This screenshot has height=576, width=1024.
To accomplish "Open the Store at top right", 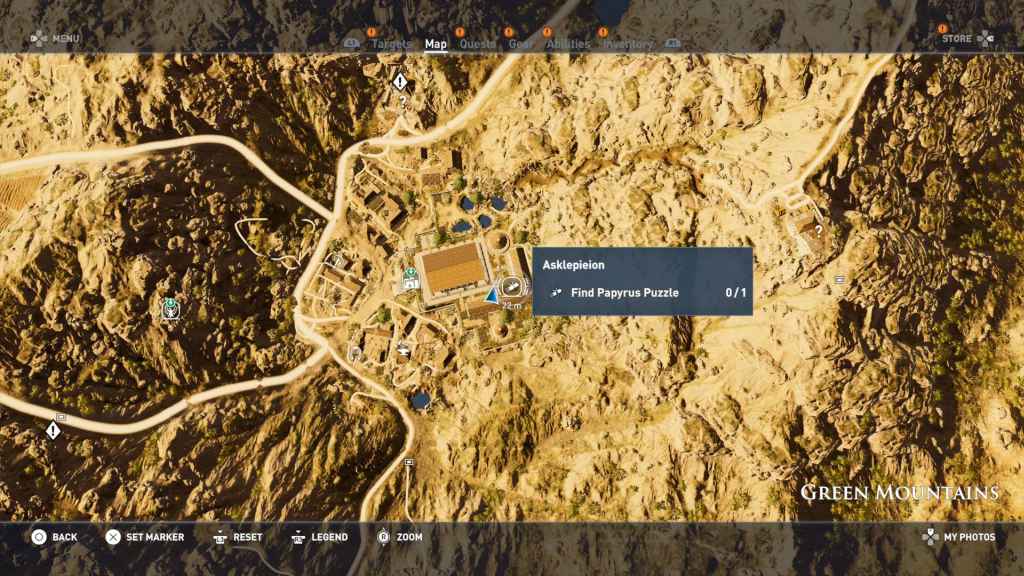I will pyautogui.click(x=967, y=39).
